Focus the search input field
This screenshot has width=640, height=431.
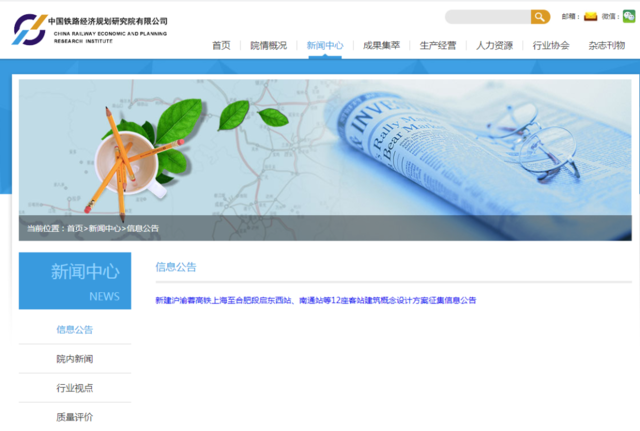pyautogui.click(x=488, y=17)
